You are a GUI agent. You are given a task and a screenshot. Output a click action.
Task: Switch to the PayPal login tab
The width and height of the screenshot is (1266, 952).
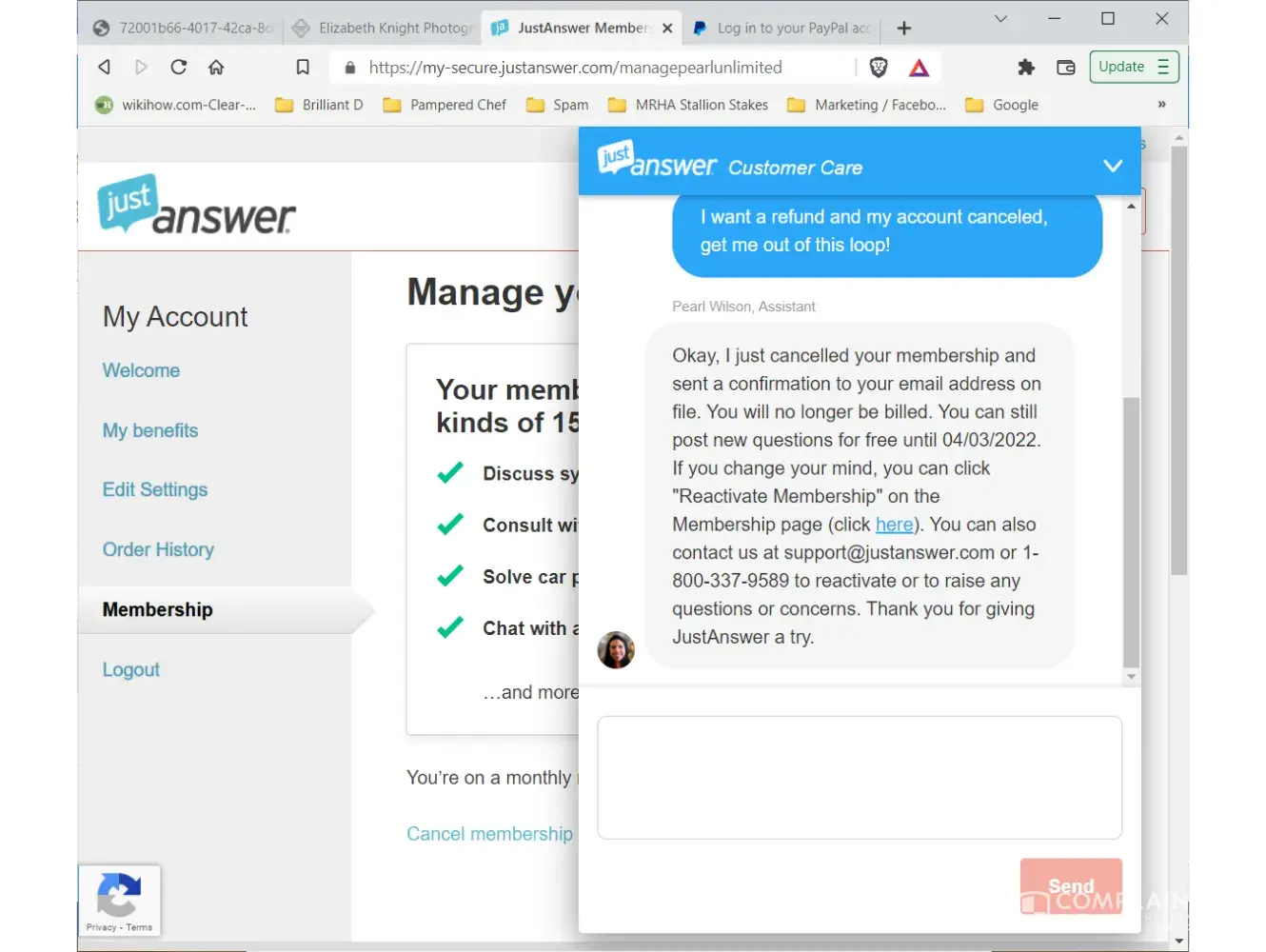[782, 29]
